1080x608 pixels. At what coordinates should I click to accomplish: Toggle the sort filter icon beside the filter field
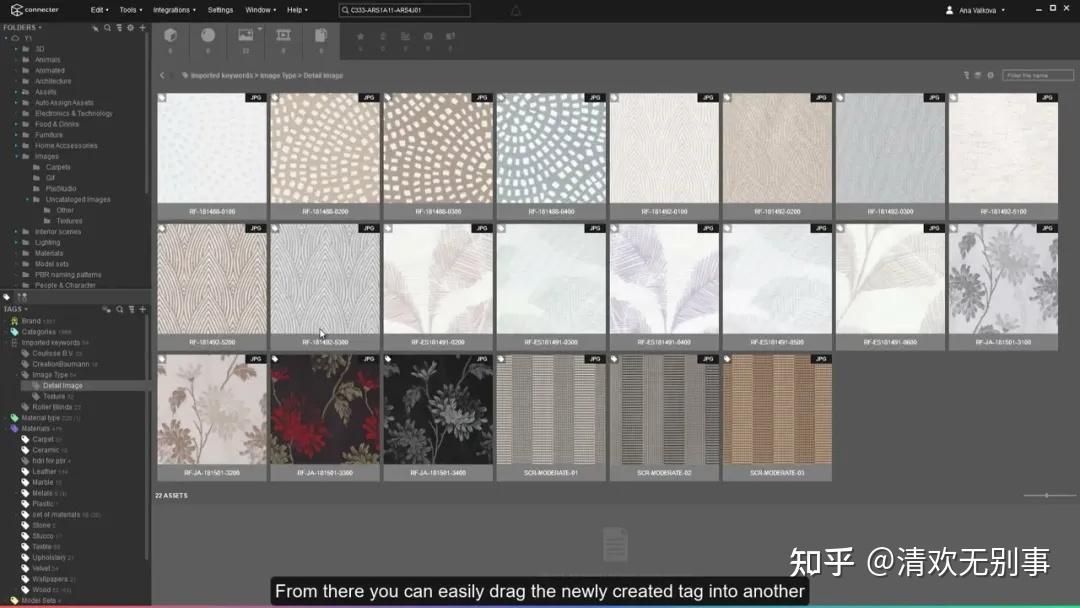[x=965, y=74]
